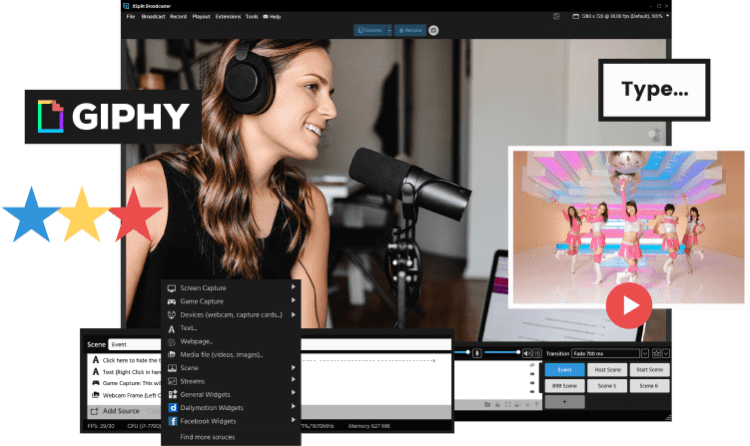Click the yellow star
750x446 pixels.
point(82,215)
